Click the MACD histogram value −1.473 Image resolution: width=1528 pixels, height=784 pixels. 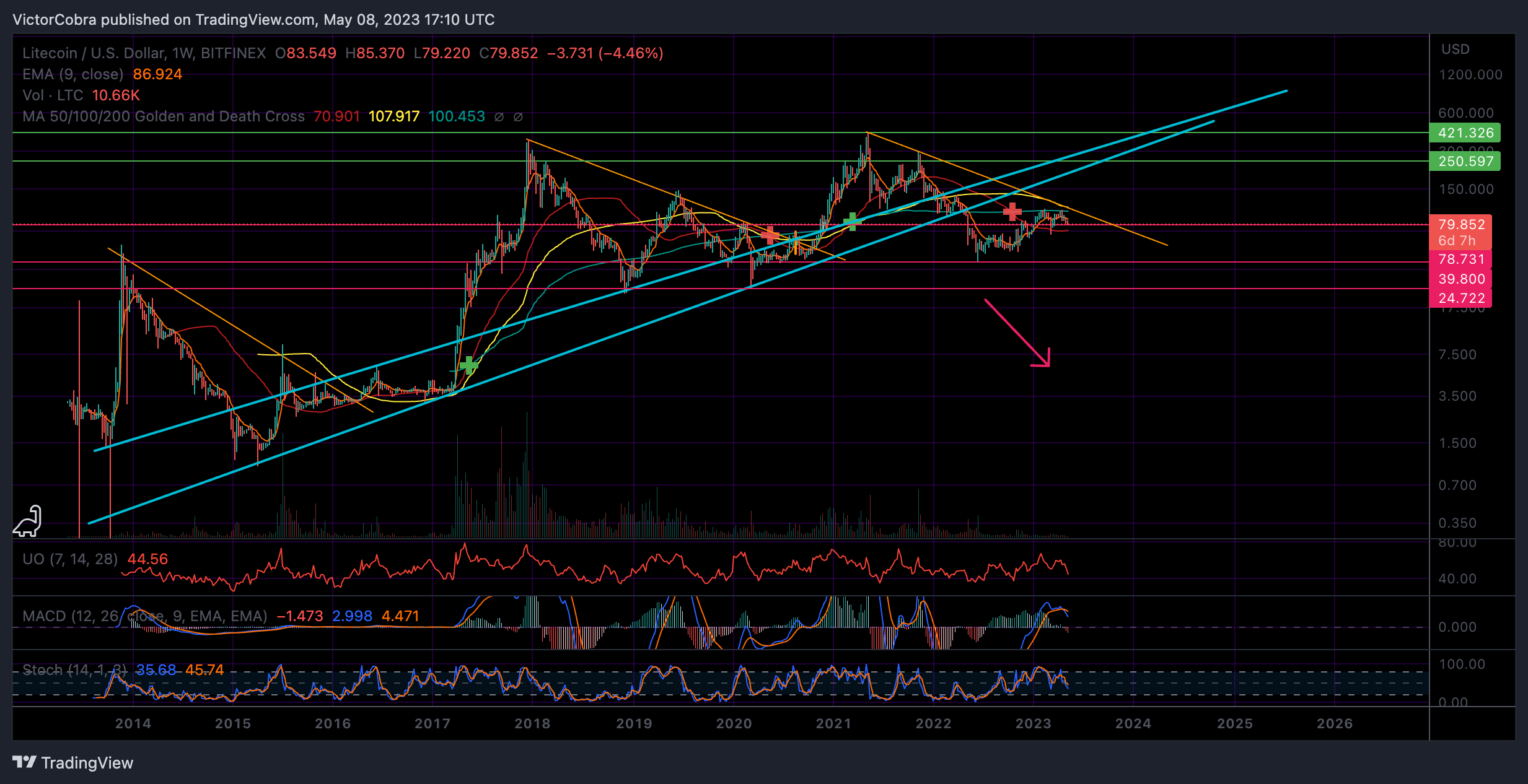[300, 616]
